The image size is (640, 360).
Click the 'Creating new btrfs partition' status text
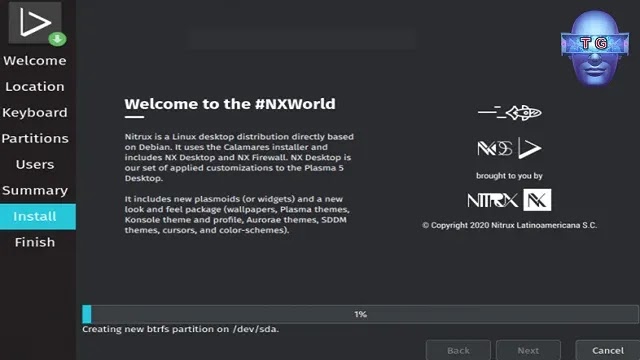(x=180, y=329)
